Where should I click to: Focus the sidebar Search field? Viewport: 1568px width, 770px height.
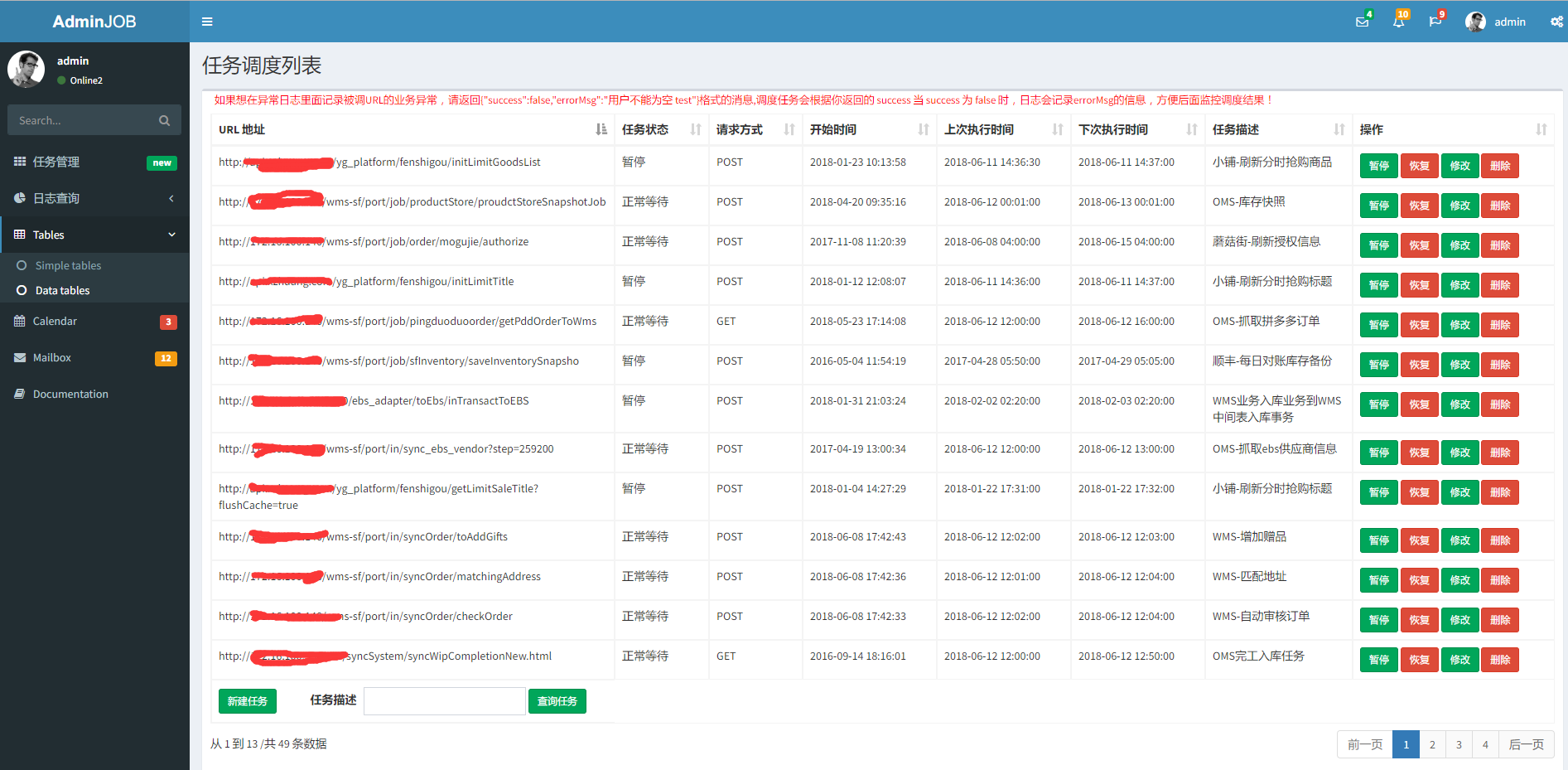point(82,120)
